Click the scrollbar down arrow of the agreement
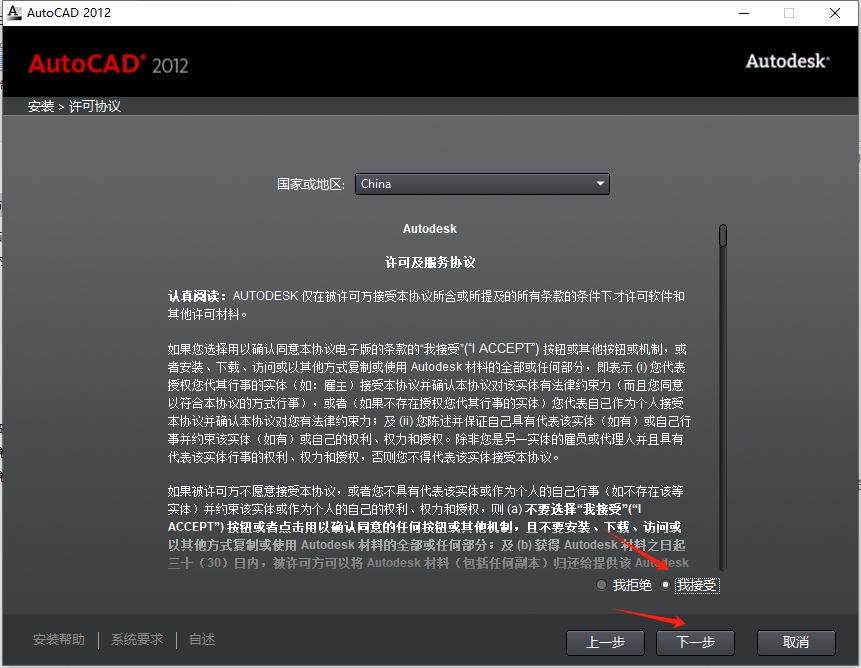This screenshot has height=668, width=861. [721, 568]
